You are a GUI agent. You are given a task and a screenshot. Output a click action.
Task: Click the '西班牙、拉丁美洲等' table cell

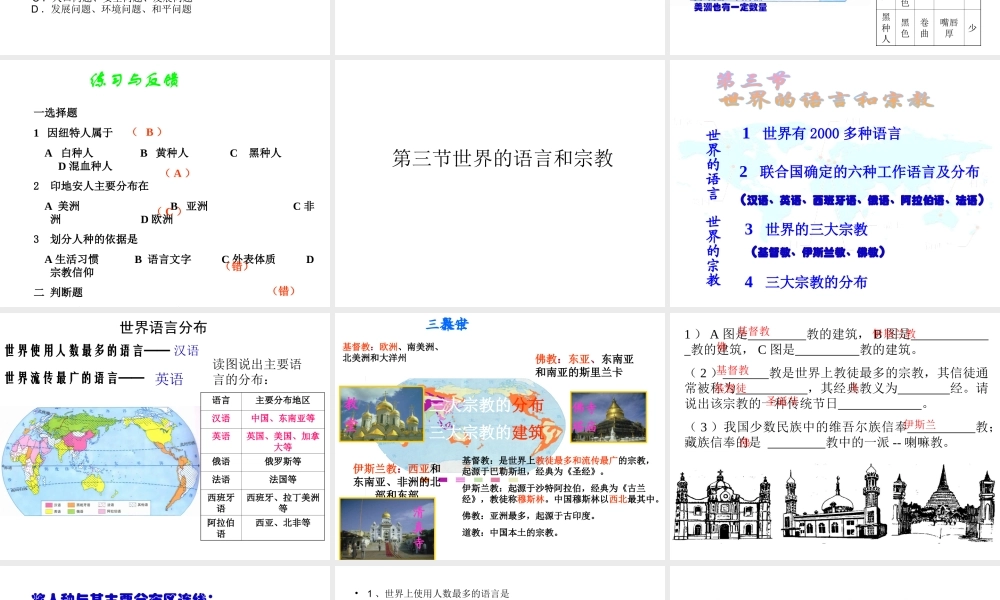[x=283, y=502]
